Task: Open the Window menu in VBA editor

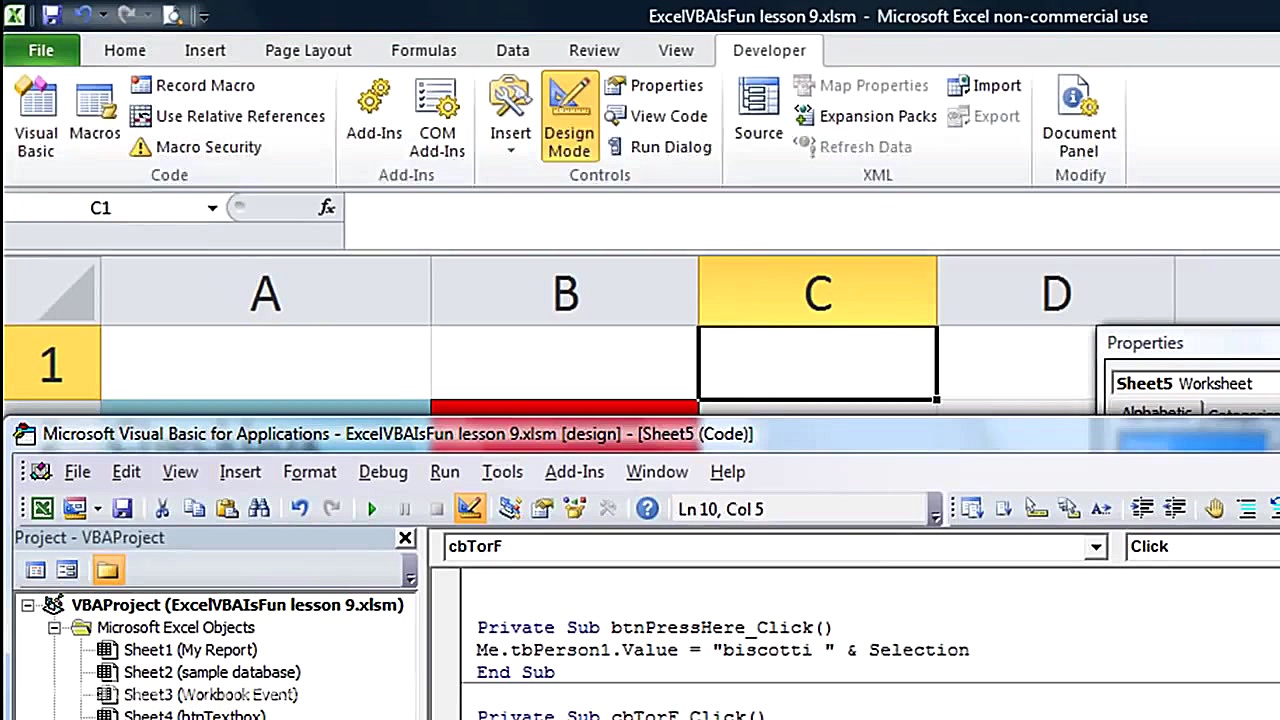Action: pos(657,472)
